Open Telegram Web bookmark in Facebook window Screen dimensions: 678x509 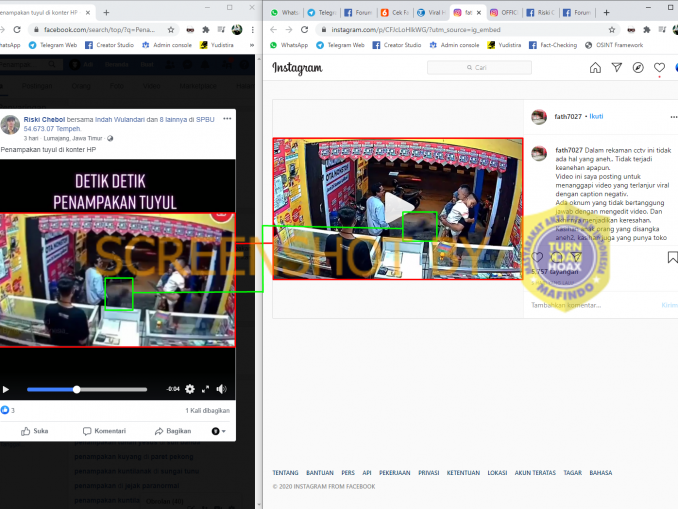tap(53, 45)
